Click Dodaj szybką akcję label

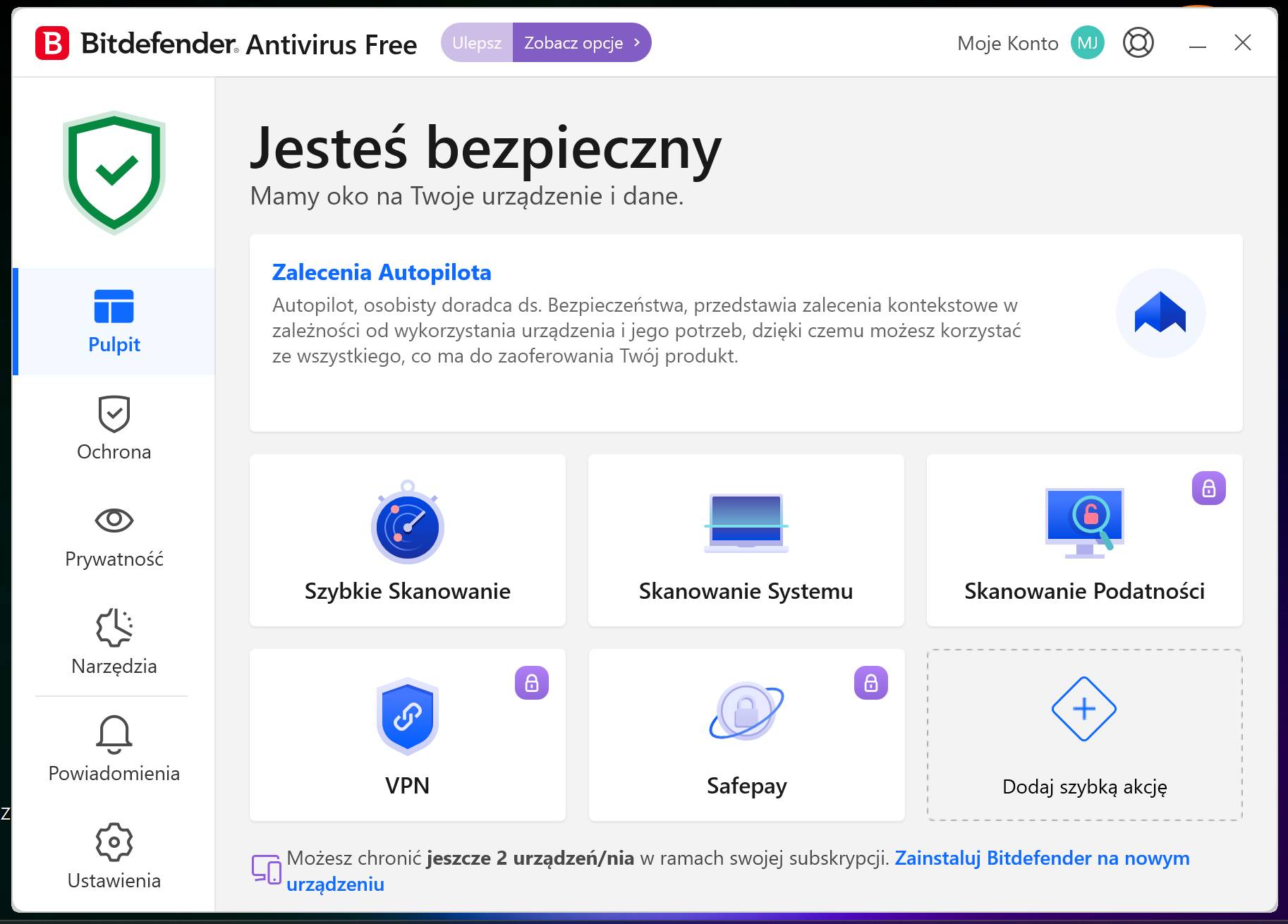pos(1084,786)
